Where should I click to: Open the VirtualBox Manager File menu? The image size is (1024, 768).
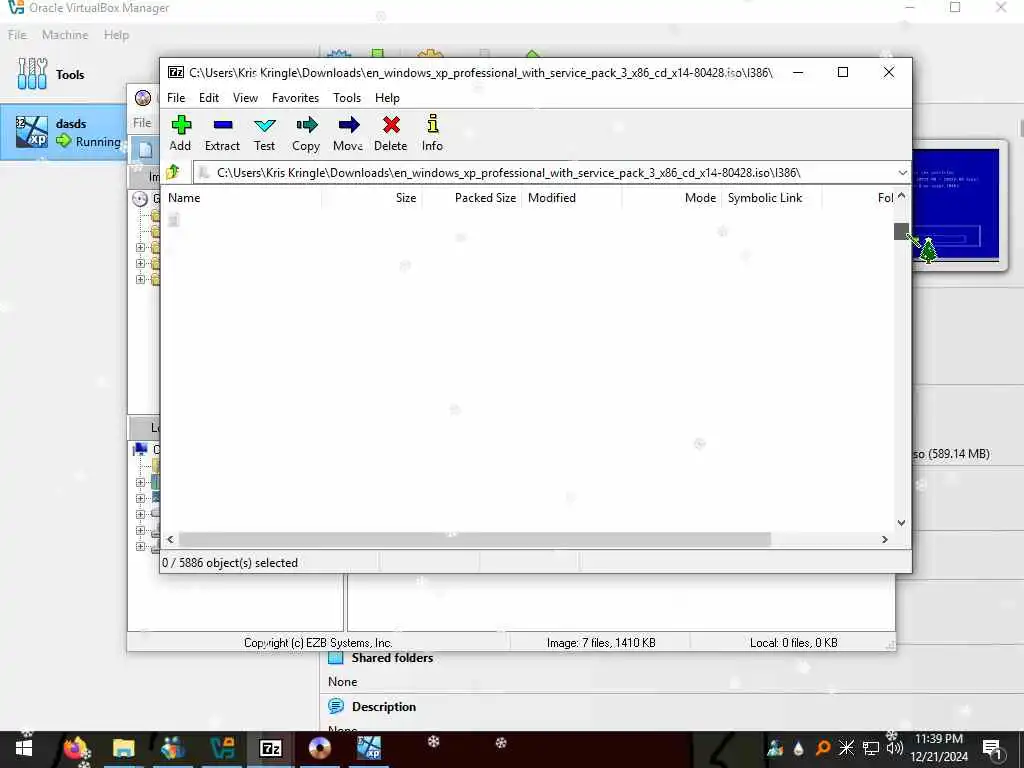coord(17,35)
